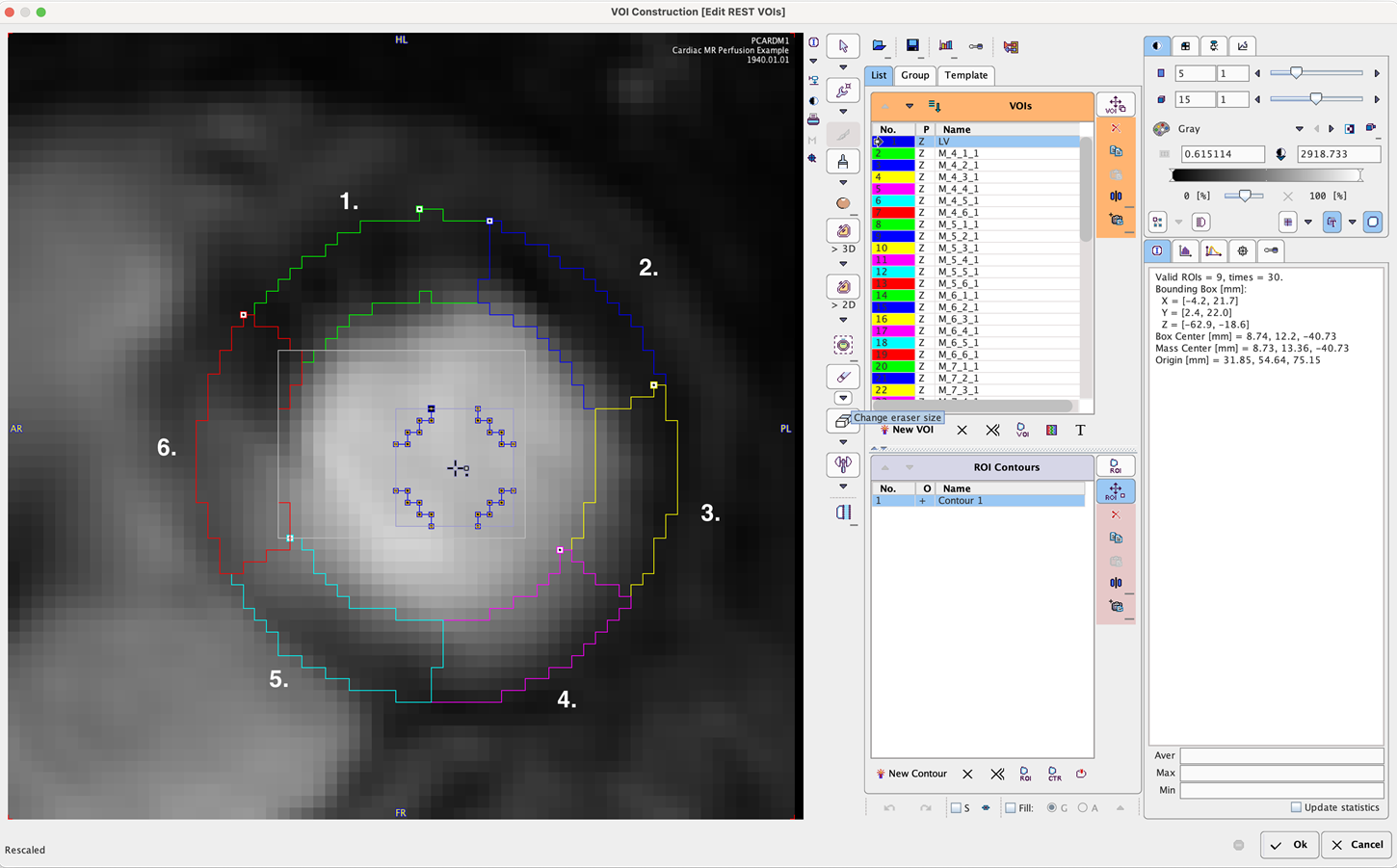
Task: Enable the Fill checkbox
Action: [1010, 808]
